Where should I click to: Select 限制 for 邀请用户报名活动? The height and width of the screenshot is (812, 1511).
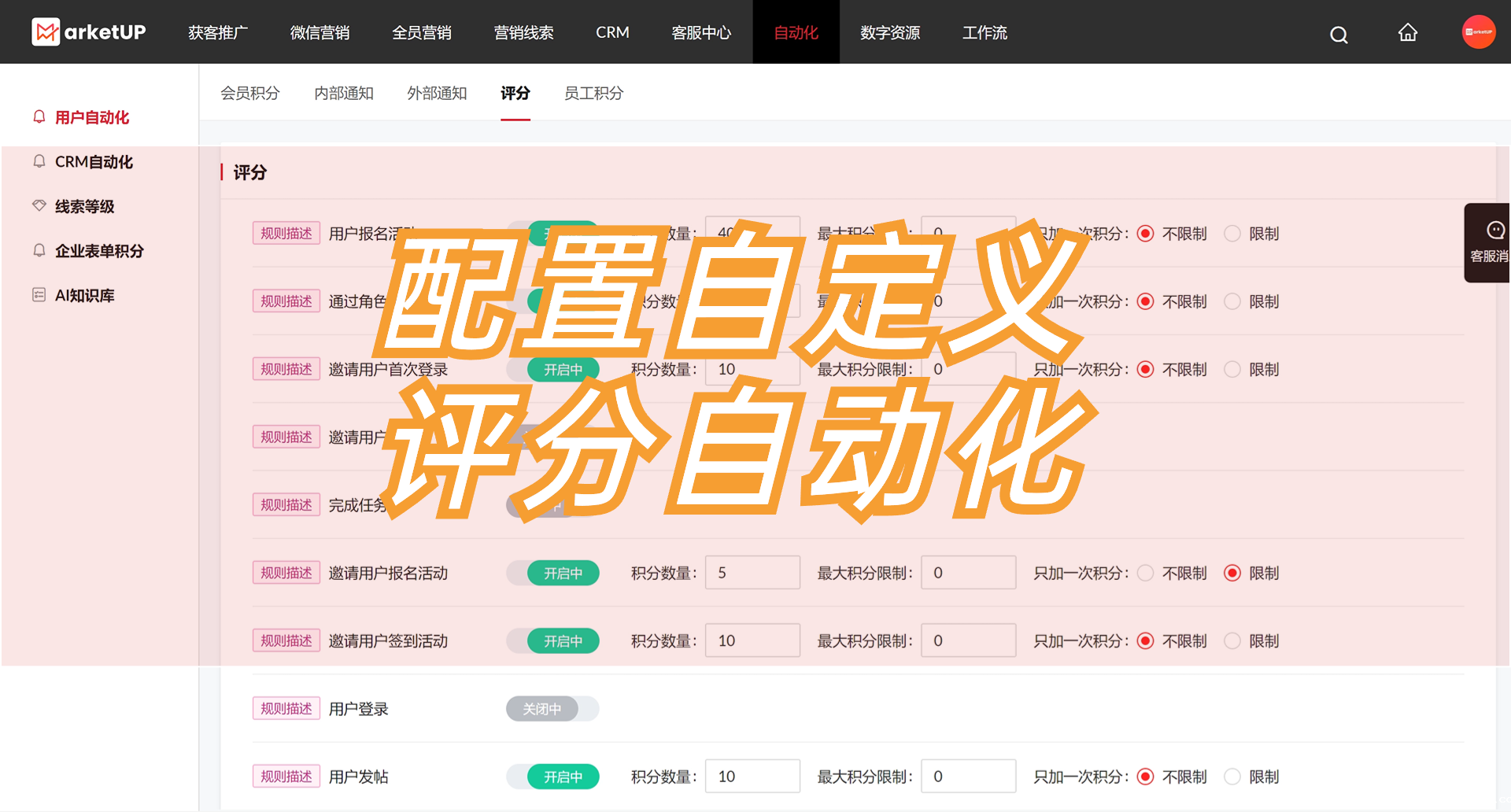[1232, 573]
